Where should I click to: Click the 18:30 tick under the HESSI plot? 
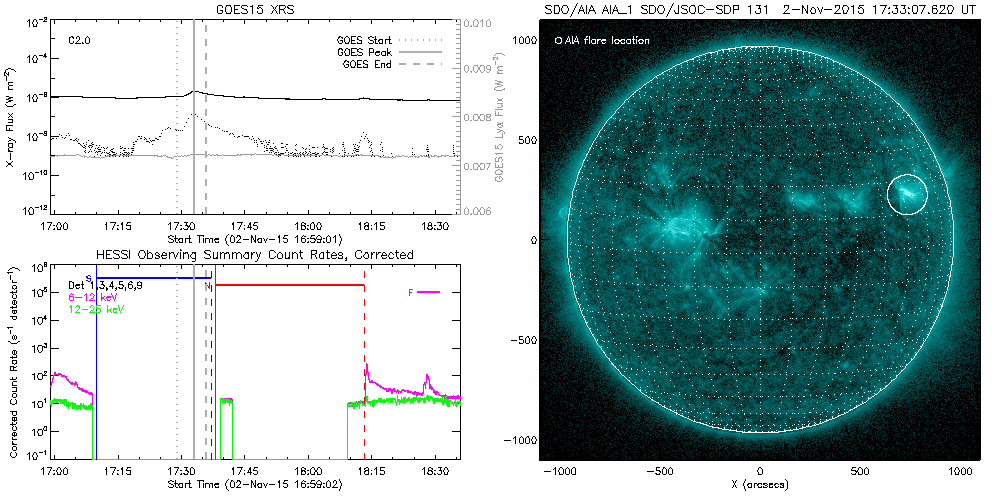[434, 472]
